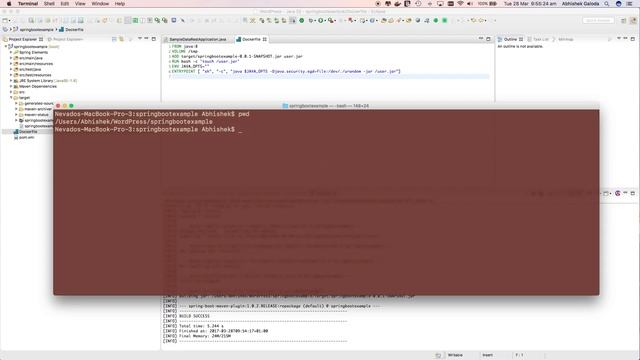
Task: Click the Docker whale menu bar icon
Action: click(x=398, y=4)
